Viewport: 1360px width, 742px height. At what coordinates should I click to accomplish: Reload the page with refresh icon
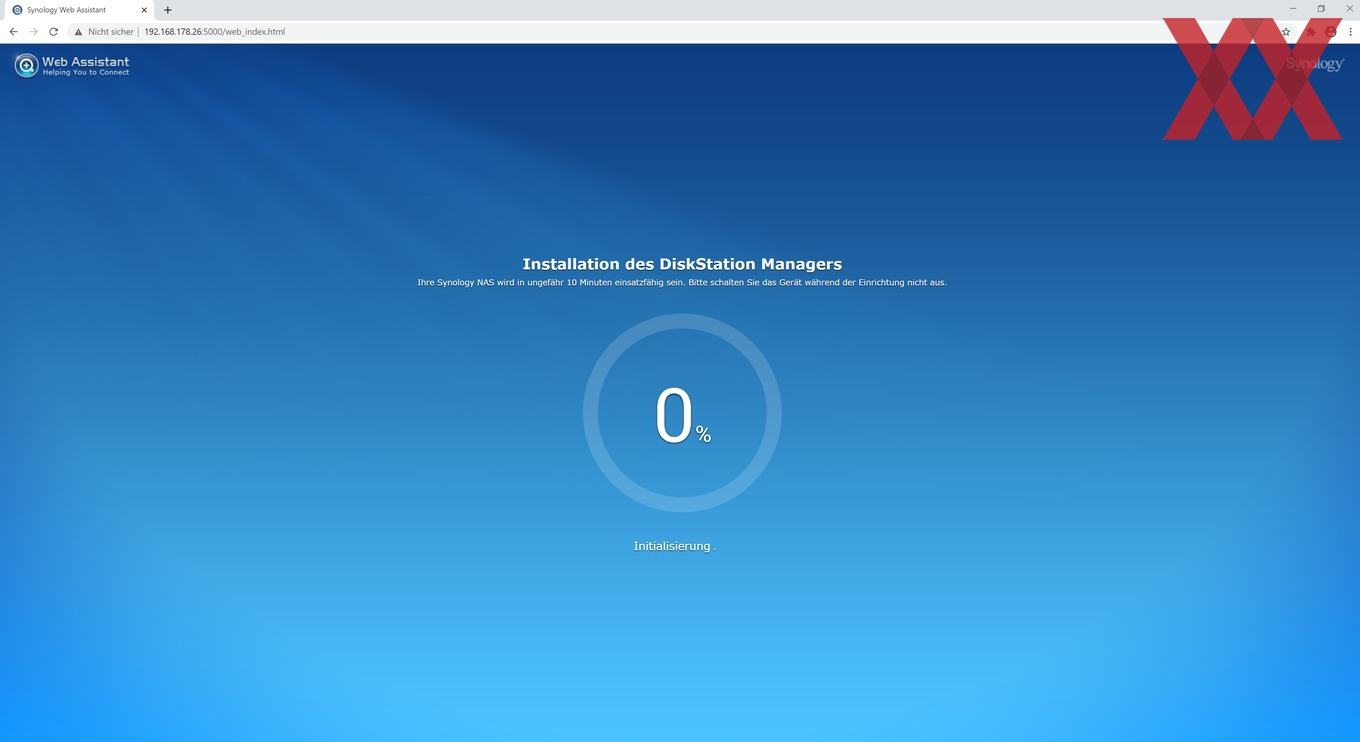click(x=53, y=32)
